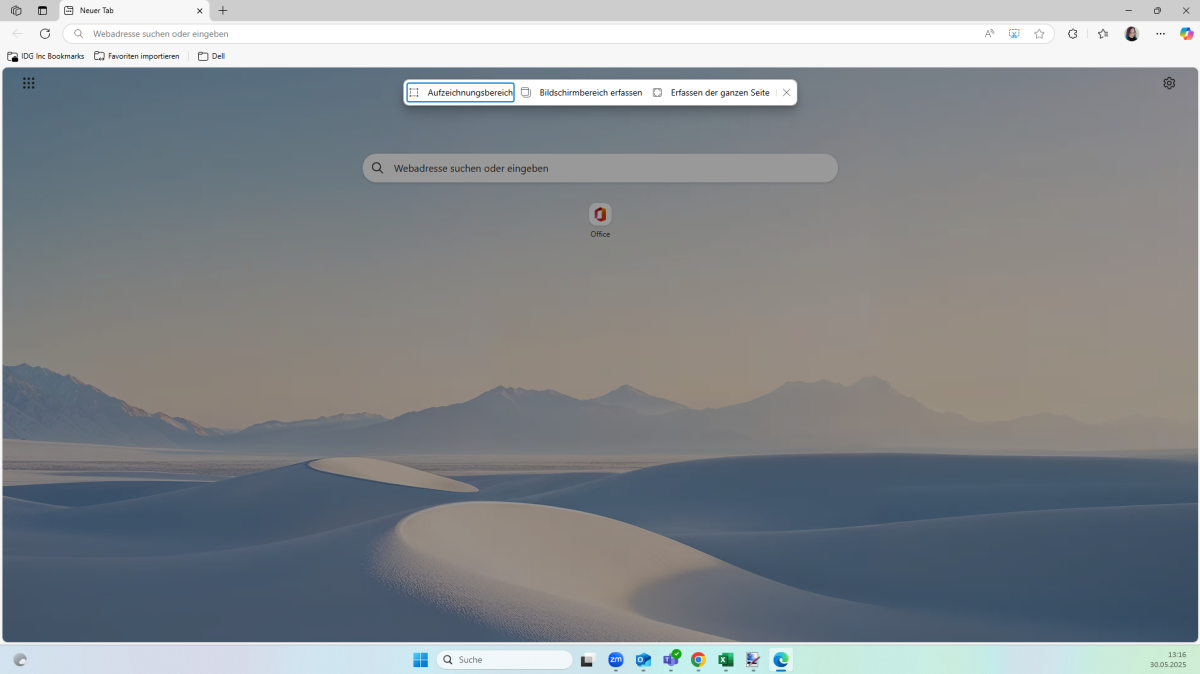Click the Copilot icon in Edge toolbar
This screenshot has width=1200, height=674.
1186,33
